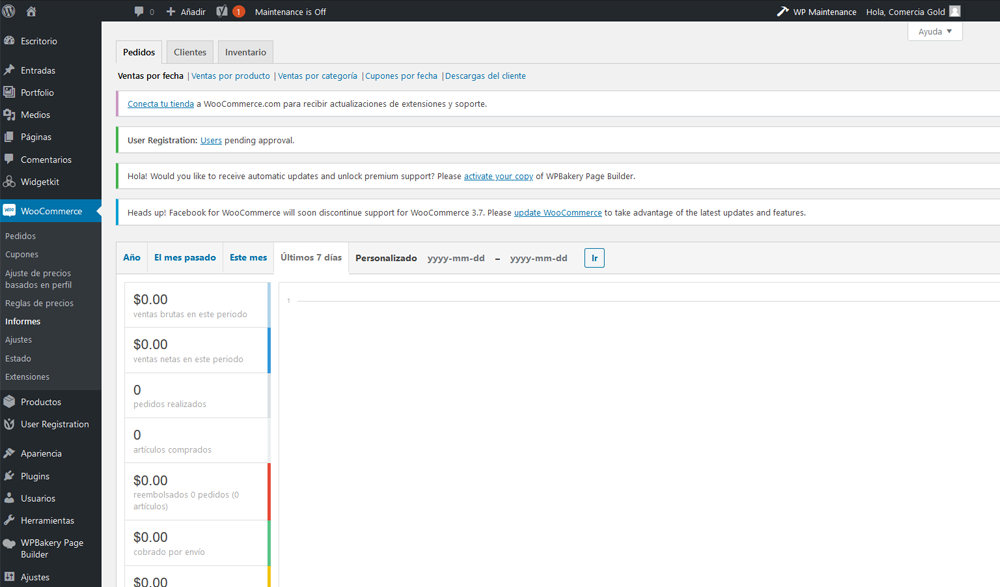Click the Maintenance is Off status
Viewport: 1000px width, 587px height.
(x=290, y=11)
